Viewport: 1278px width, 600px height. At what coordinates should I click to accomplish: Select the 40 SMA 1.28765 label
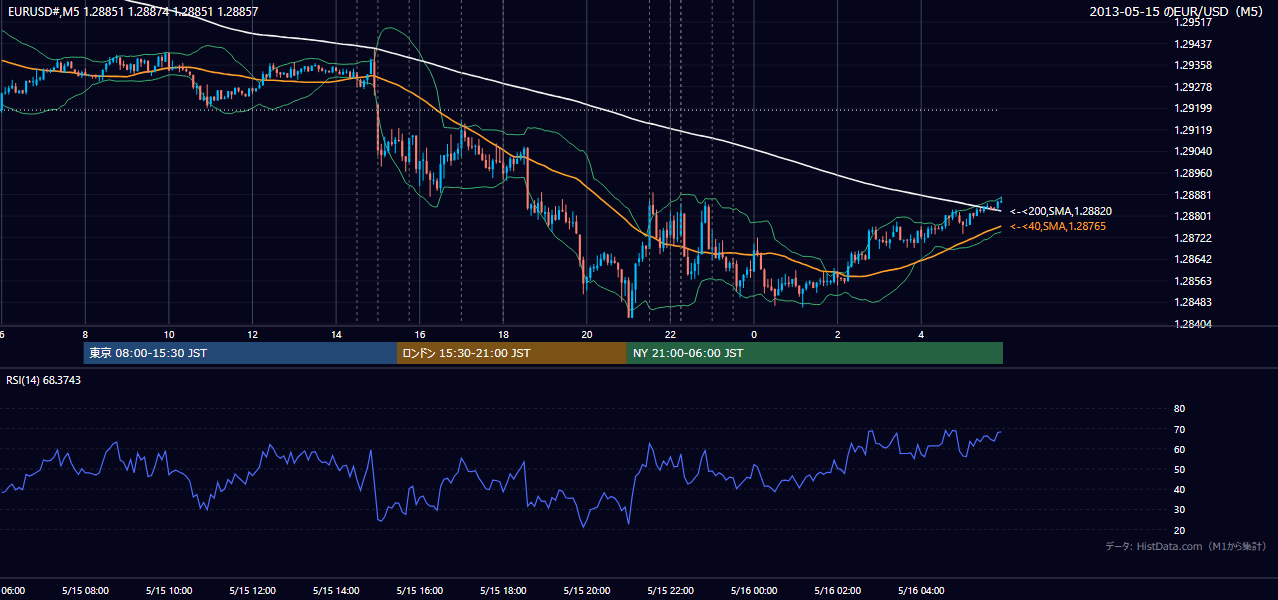pyautogui.click(x=1057, y=227)
